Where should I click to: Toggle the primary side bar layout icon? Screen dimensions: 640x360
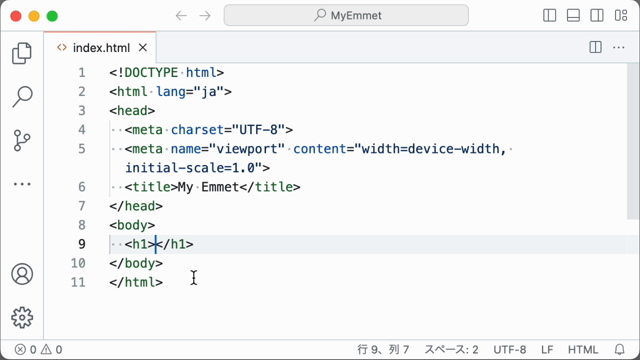(549, 16)
